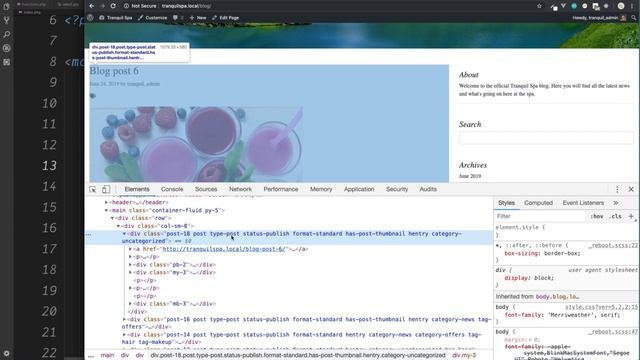This screenshot has width=640, height=360.
Task: Toggle .cls class editor
Action: coord(615,216)
